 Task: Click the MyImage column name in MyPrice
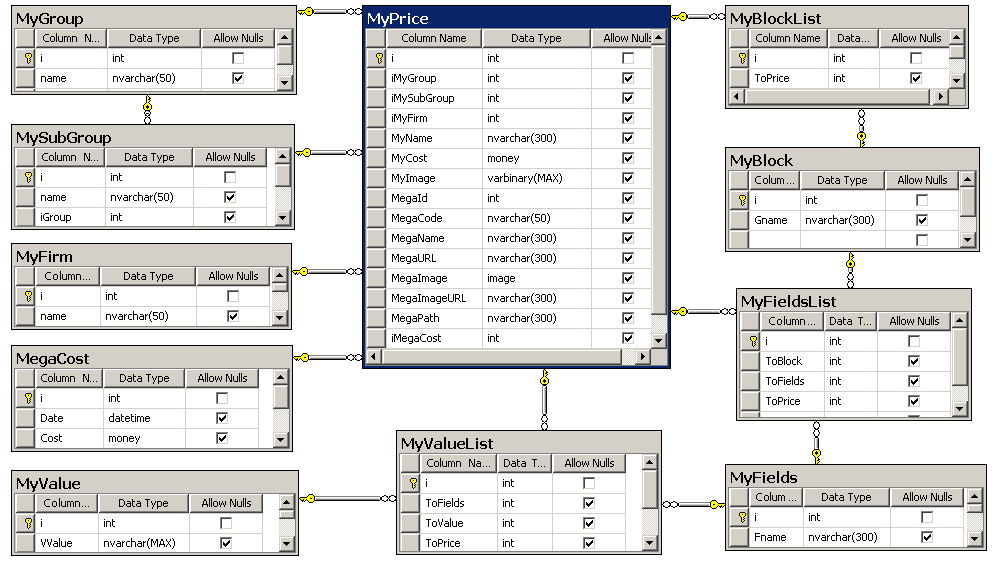point(413,178)
